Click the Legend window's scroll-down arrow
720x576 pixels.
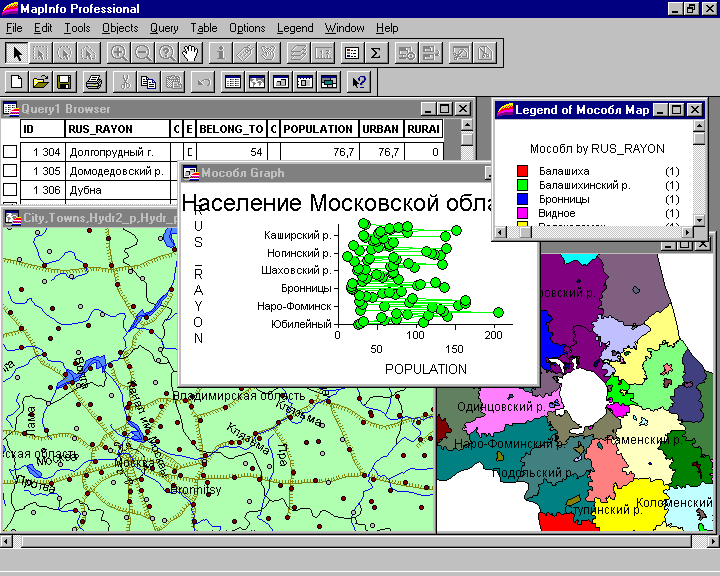699,220
